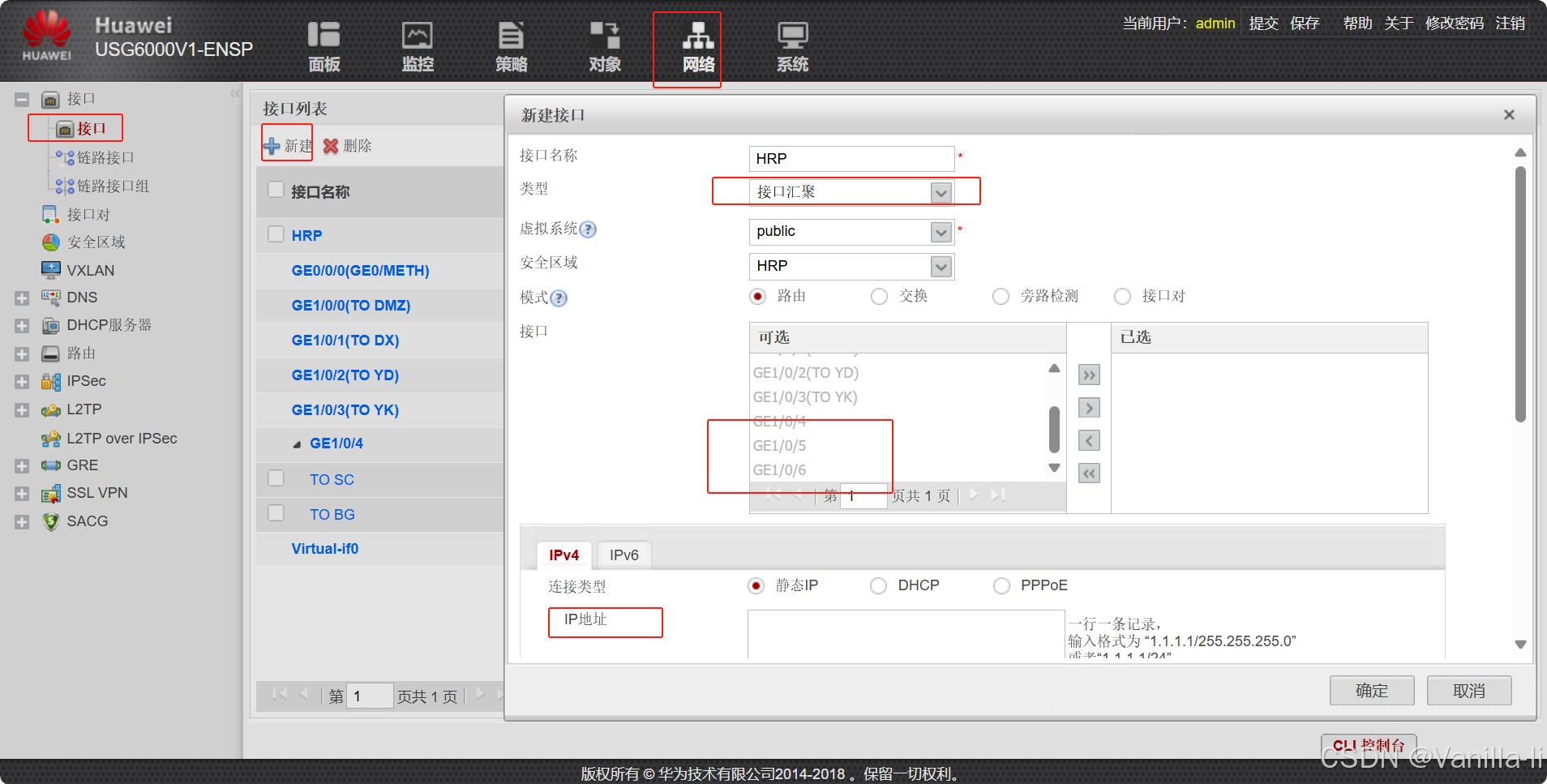Expand the 路由 tree node

(x=22, y=354)
